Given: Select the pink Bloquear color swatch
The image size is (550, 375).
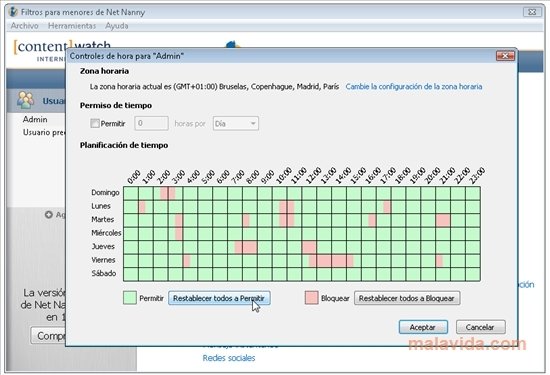Looking at the screenshot, I should click(x=311, y=298).
